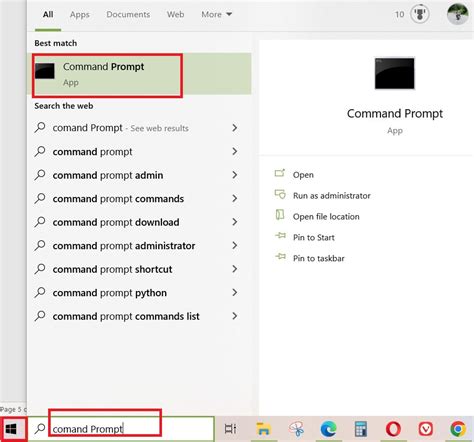The width and height of the screenshot is (474, 442).
Task: Click the search magnifier in the taskbar box
Action: tap(40, 428)
